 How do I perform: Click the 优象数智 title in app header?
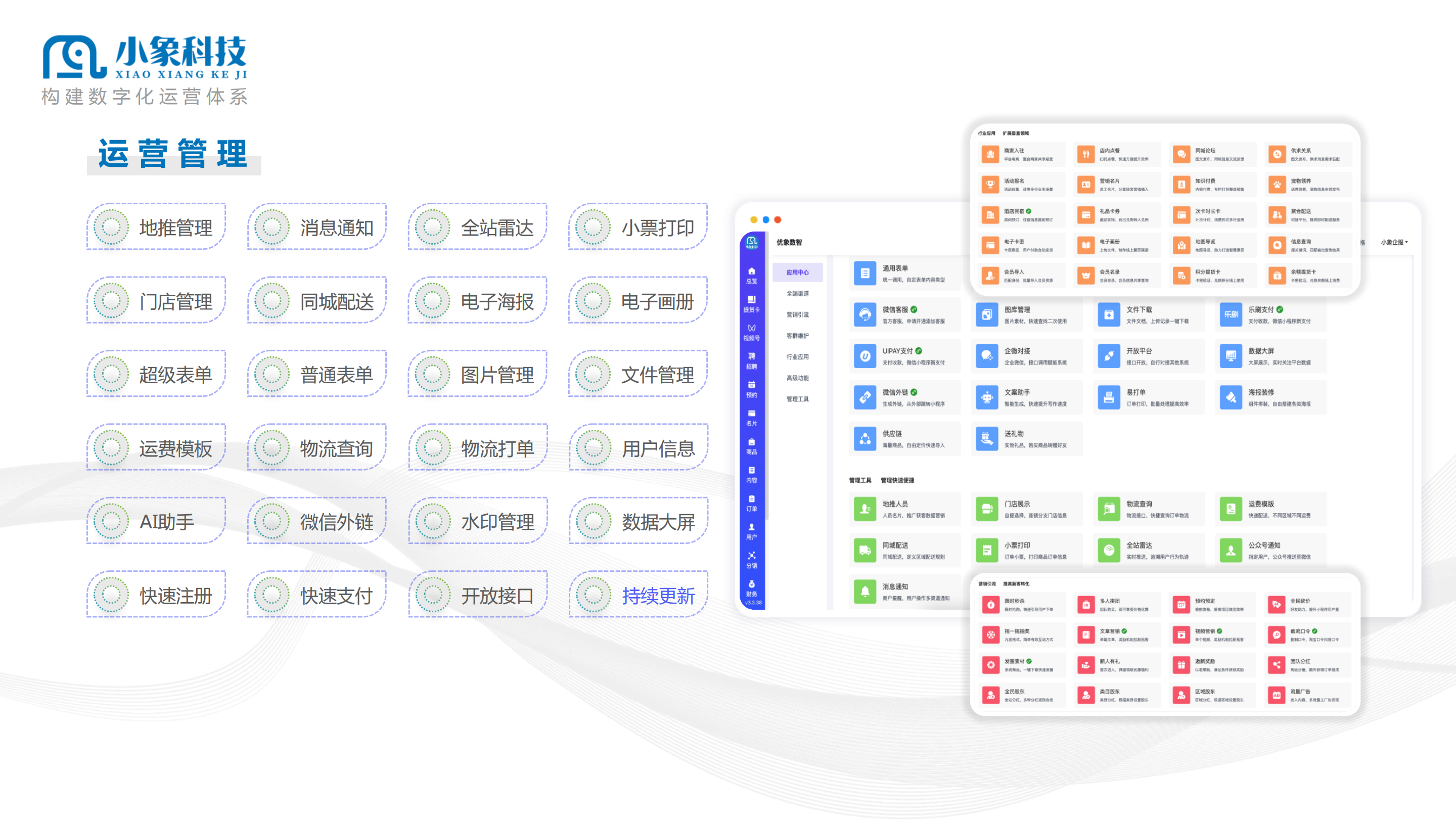click(789, 242)
